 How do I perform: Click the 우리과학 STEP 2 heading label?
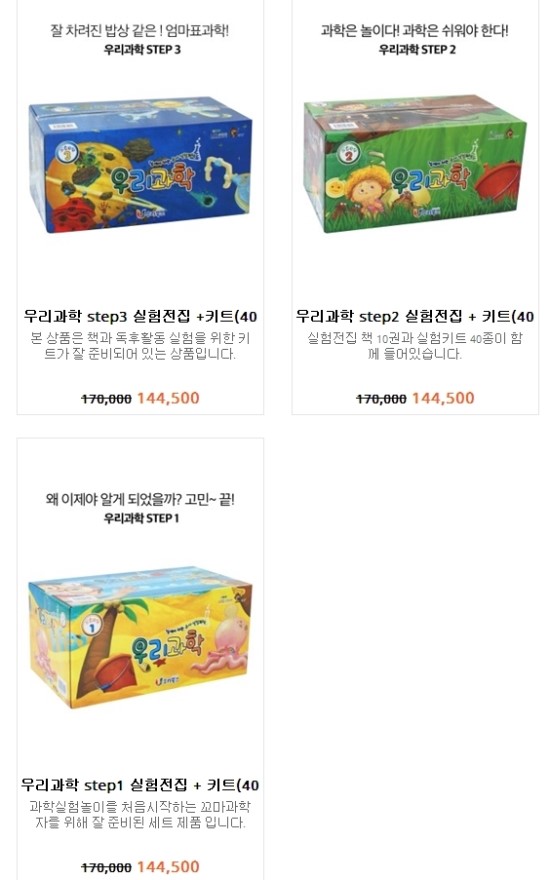coord(417,50)
